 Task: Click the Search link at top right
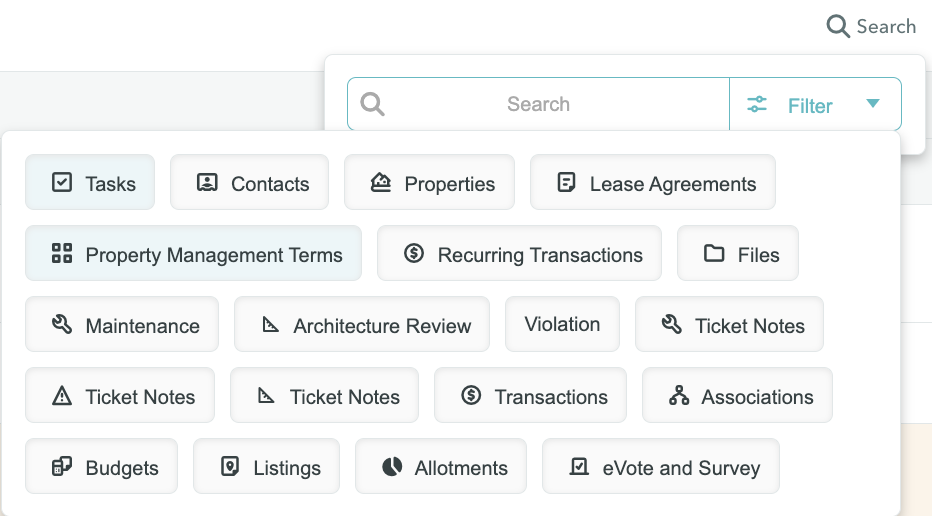(x=871, y=26)
